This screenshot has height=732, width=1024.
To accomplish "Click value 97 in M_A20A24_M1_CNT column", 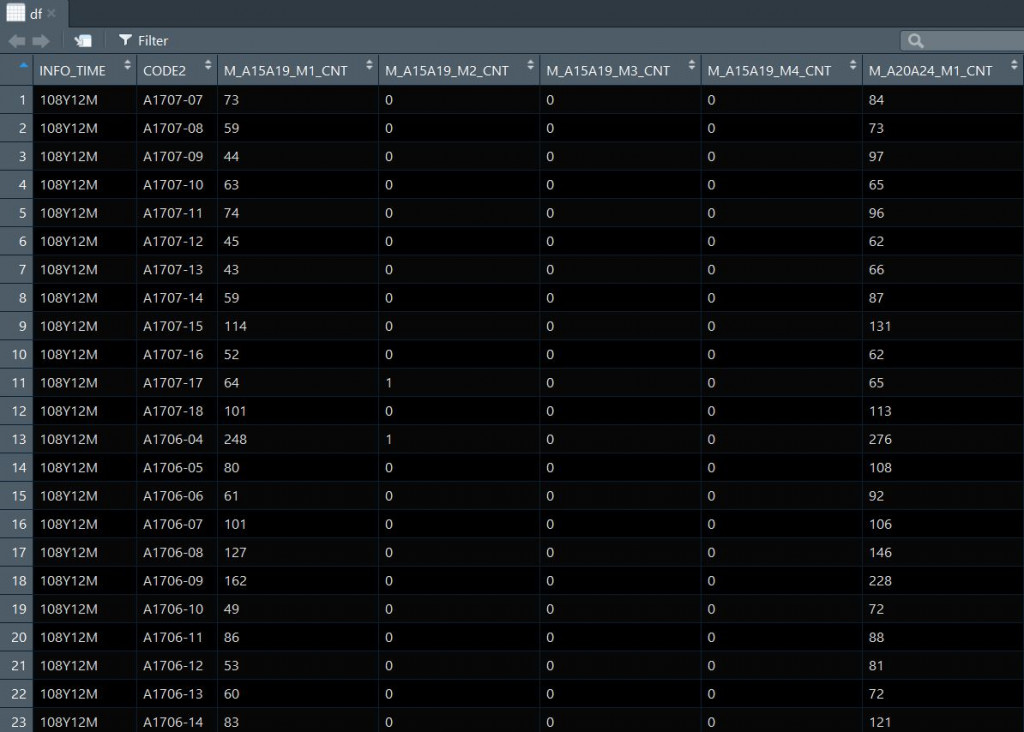I will 876,157.
